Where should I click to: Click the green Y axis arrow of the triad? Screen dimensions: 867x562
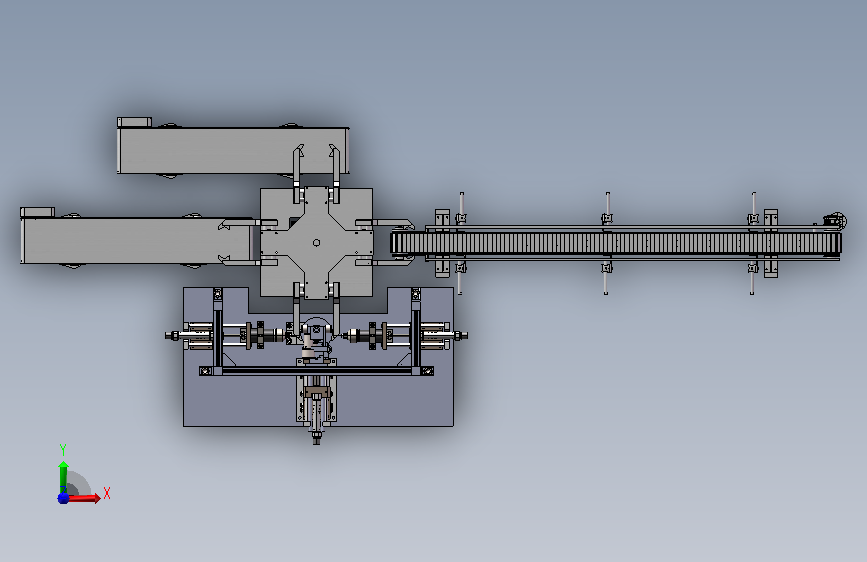64,477
